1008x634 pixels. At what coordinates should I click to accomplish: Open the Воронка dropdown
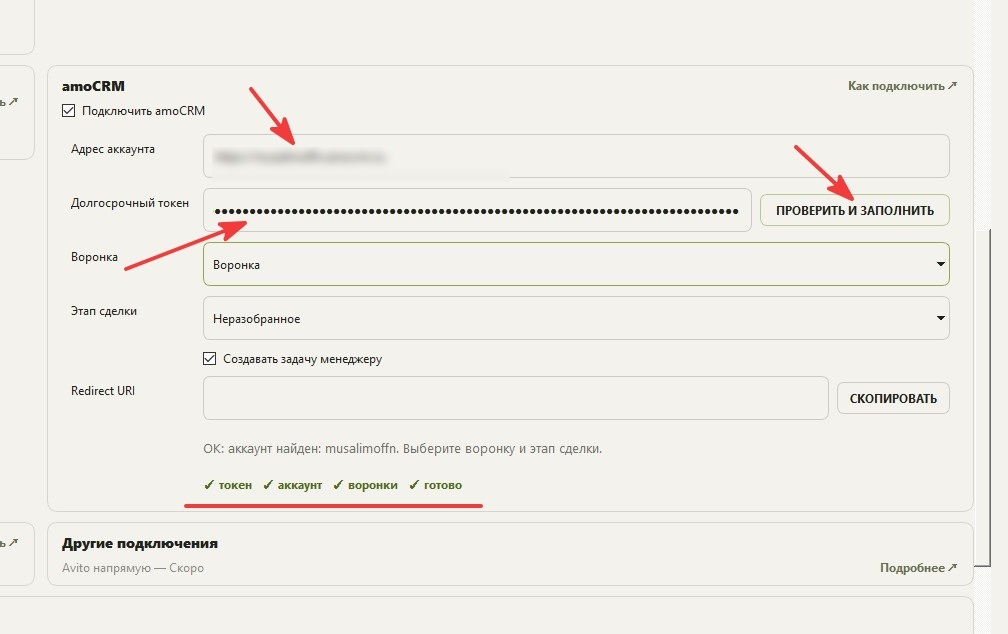576,264
